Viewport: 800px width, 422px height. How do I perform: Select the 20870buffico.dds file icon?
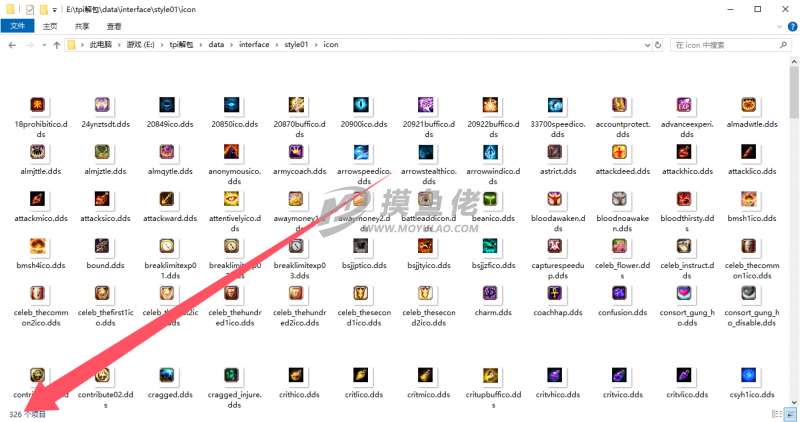[296, 105]
